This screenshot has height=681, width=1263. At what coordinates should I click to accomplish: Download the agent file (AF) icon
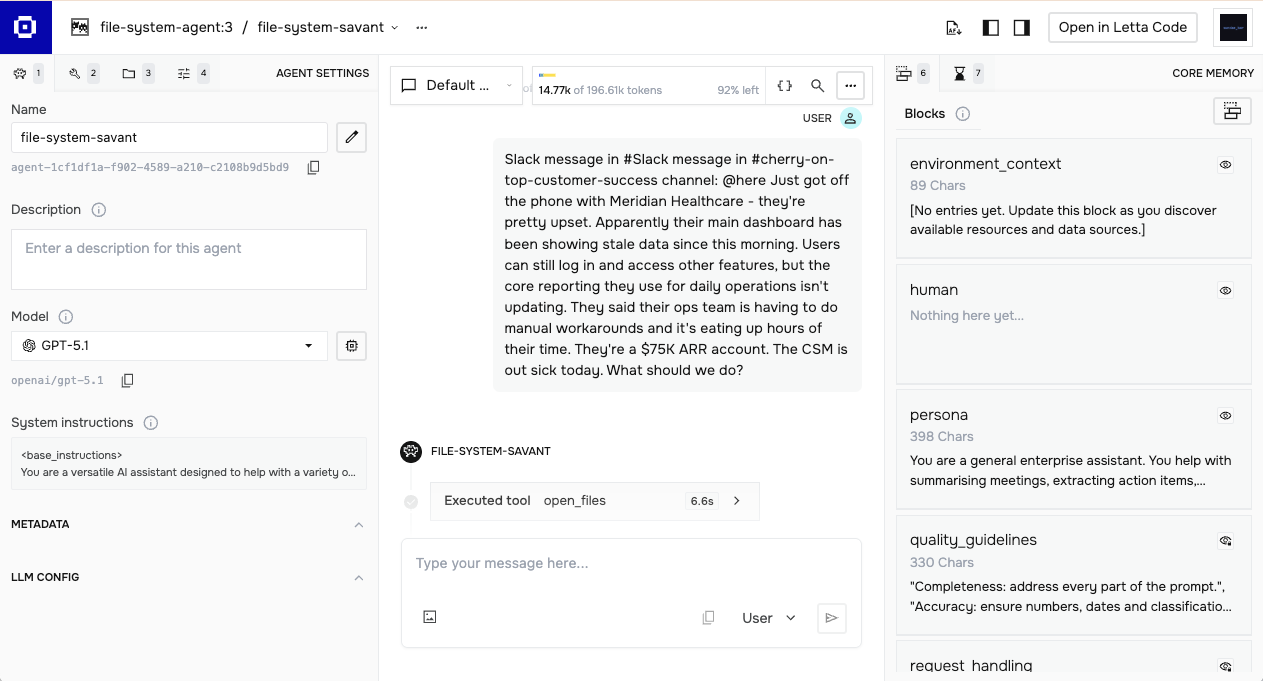coord(954,27)
